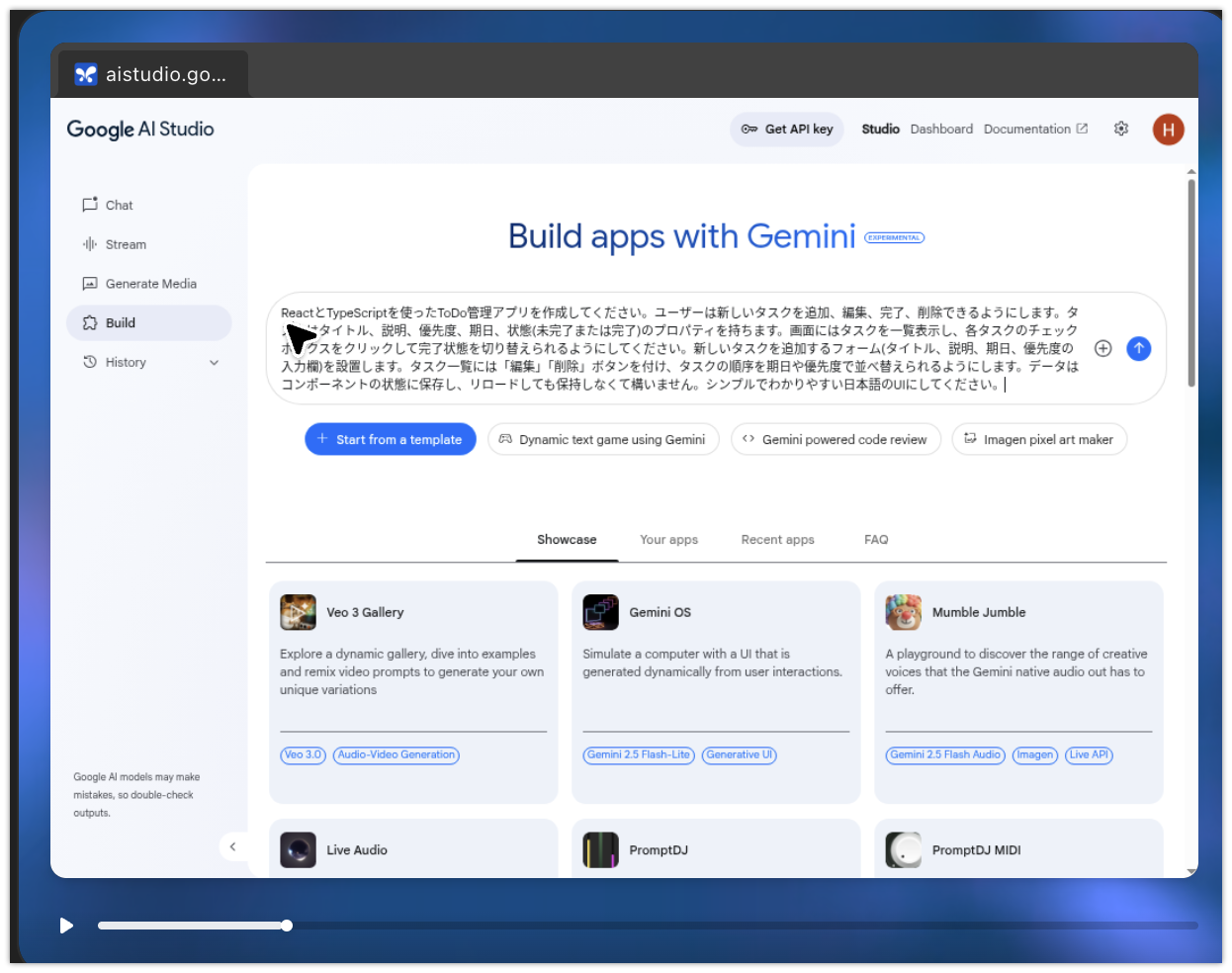Switch to the Recent apps tab
Image resolution: width=1232 pixels, height=973 pixels.
pos(777,540)
